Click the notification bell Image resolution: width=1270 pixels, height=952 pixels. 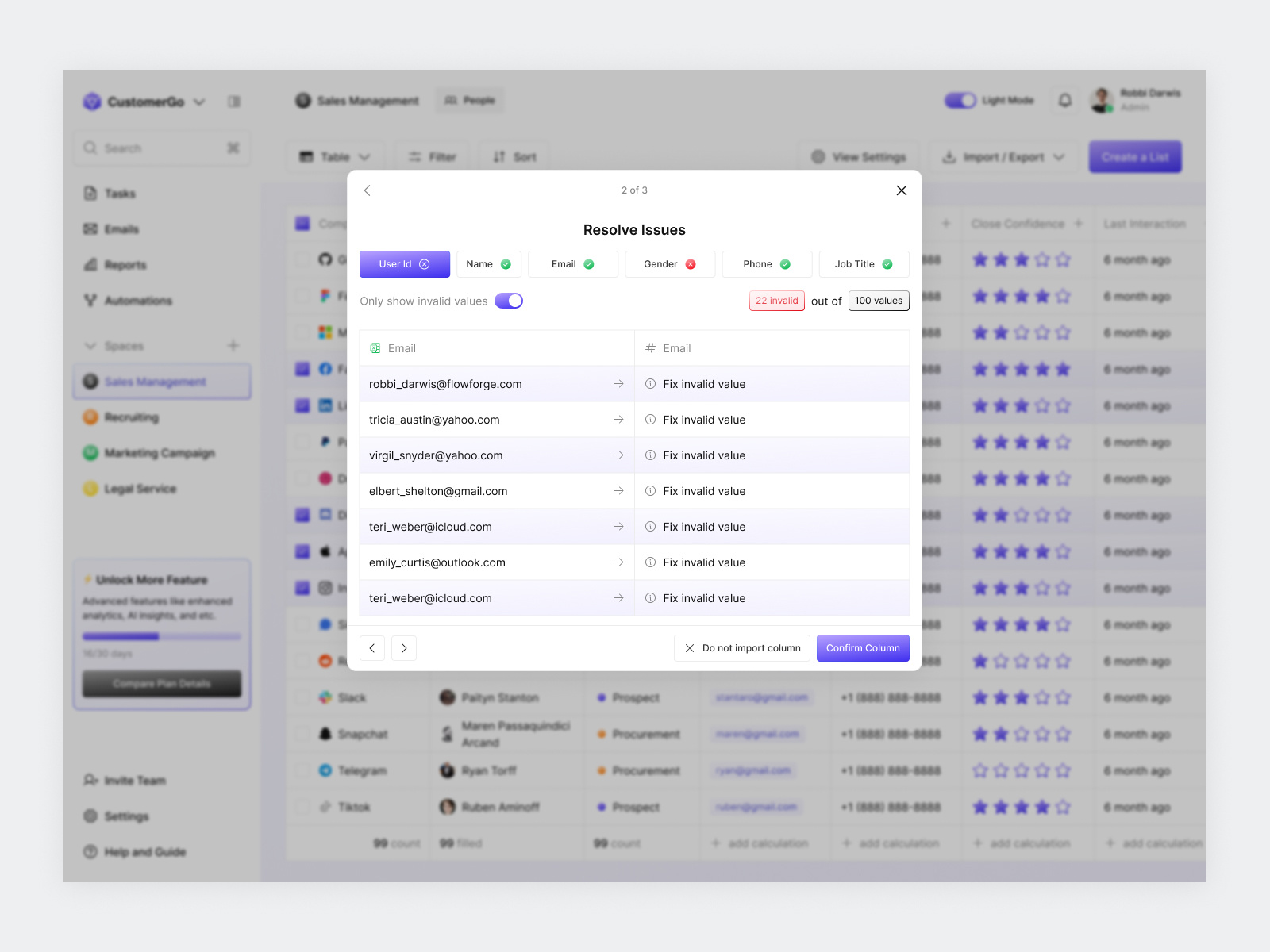pos(1064,100)
